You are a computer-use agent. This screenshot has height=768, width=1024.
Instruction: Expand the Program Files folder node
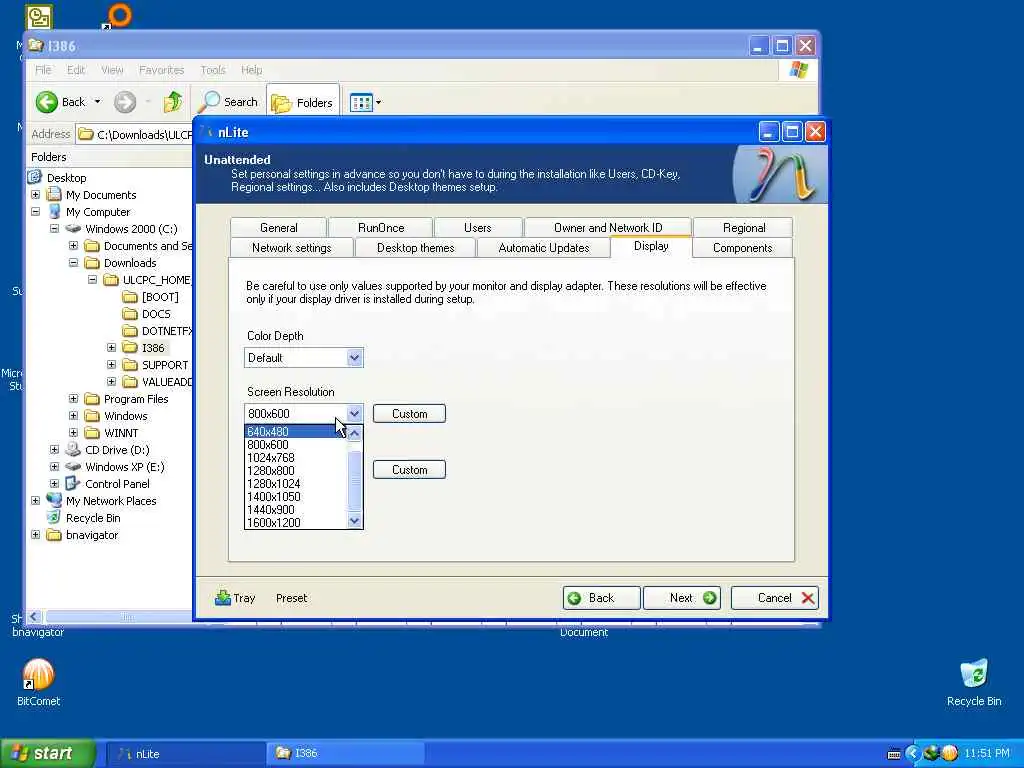(73, 398)
